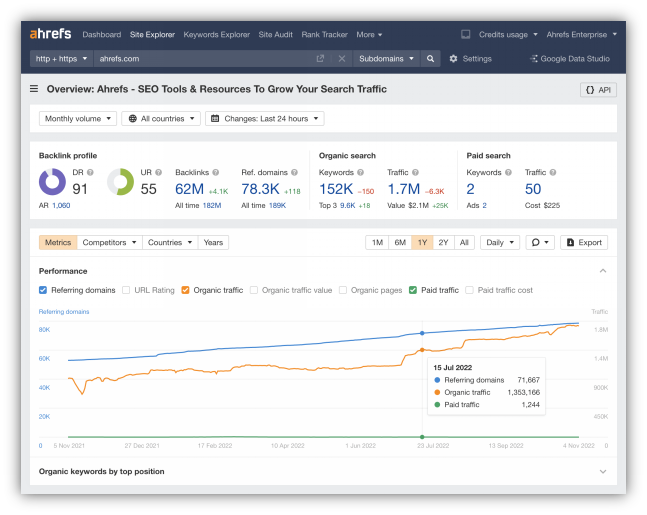The height and width of the screenshot is (515, 647).
Task: Click help icon next to Ref. domains
Action: tap(294, 172)
